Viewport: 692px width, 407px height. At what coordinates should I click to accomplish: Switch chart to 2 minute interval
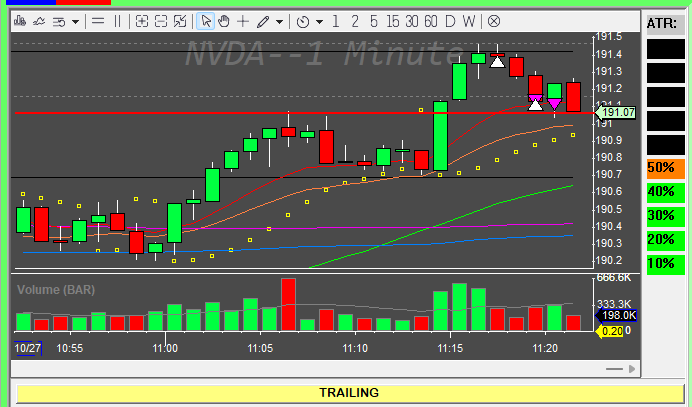(355, 21)
